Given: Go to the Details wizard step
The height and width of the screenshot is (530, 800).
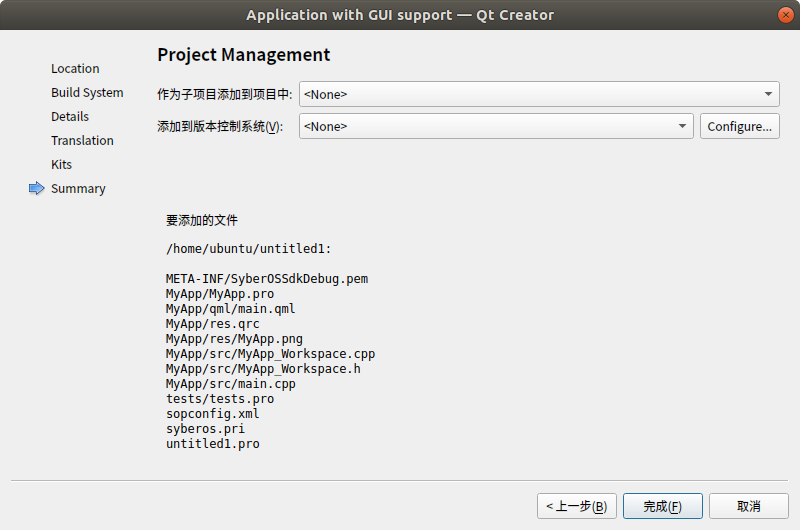Looking at the screenshot, I should pos(70,117).
